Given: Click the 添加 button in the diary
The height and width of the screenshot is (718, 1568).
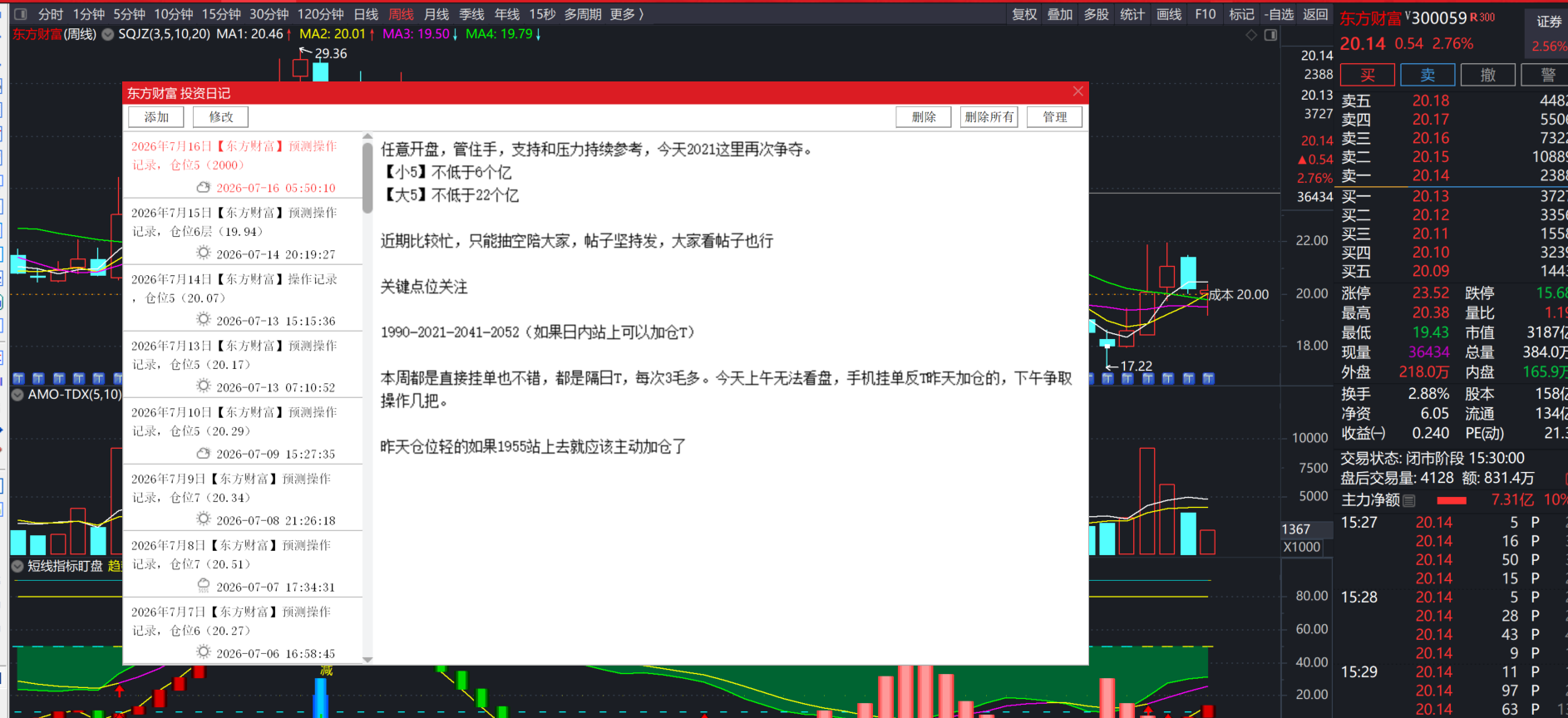Looking at the screenshot, I should pos(156,117).
